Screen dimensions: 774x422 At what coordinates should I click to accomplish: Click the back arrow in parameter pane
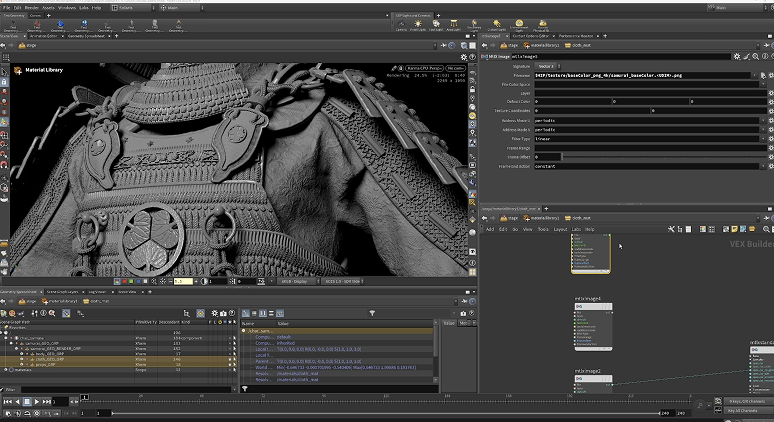[483, 45]
